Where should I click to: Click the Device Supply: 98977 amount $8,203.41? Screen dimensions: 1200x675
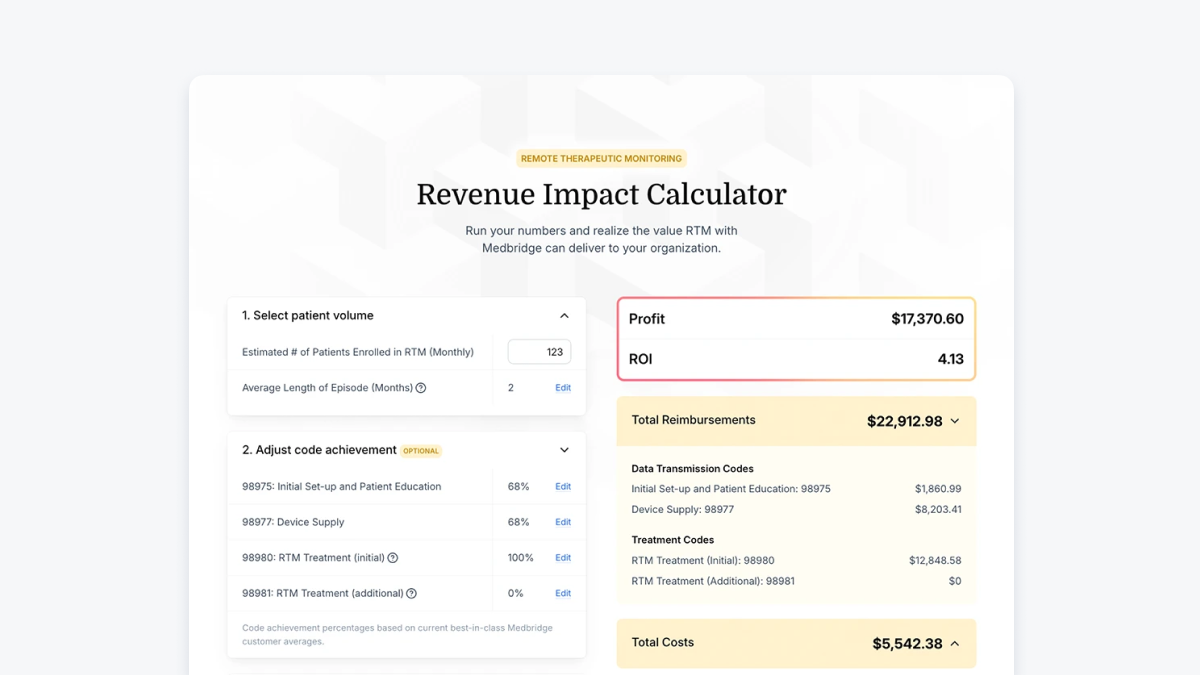[x=938, y=510]
